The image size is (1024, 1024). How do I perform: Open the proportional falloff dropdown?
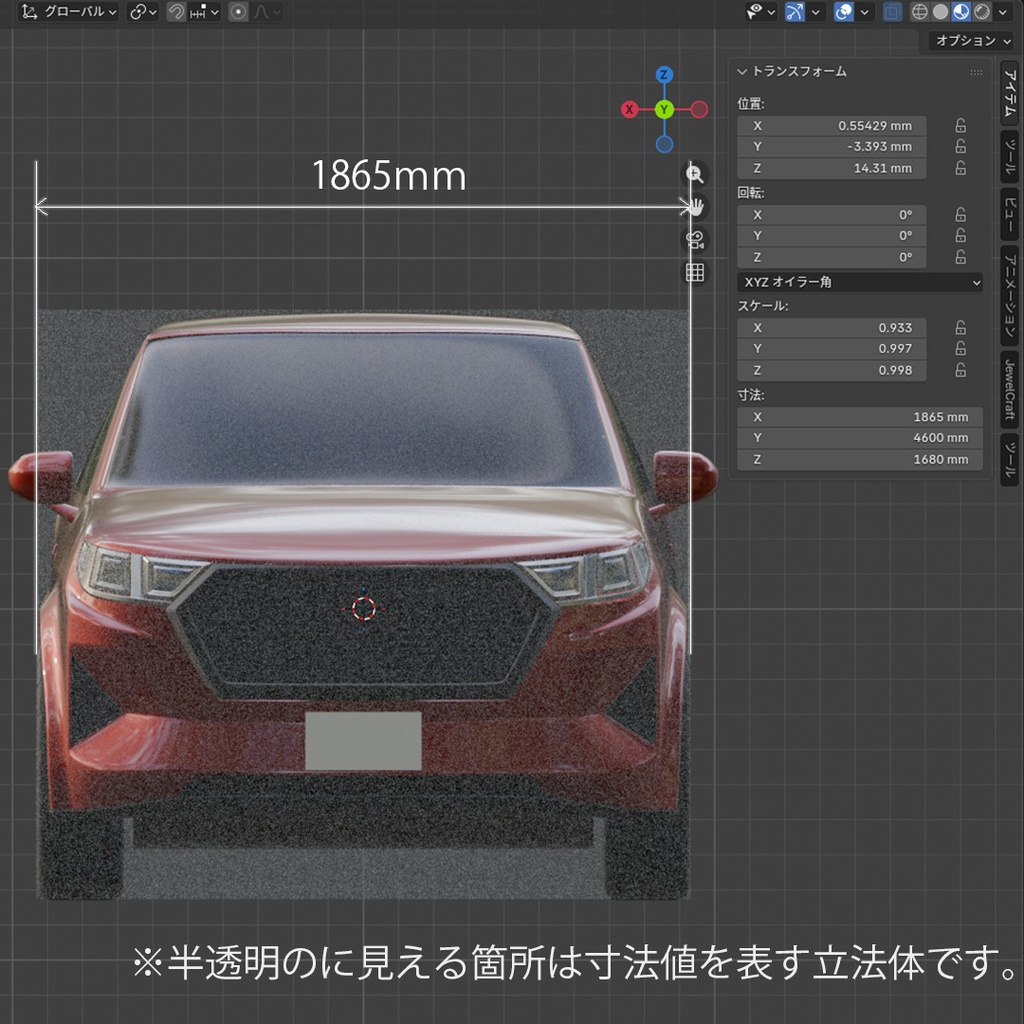(x=266, y=12)
